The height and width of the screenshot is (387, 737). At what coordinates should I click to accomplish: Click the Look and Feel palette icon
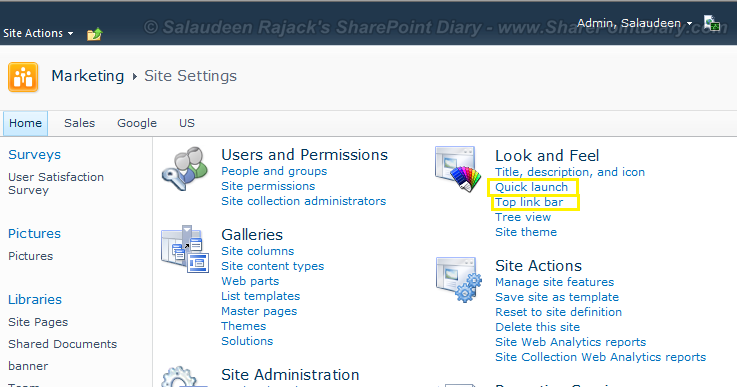click(458, 169)
